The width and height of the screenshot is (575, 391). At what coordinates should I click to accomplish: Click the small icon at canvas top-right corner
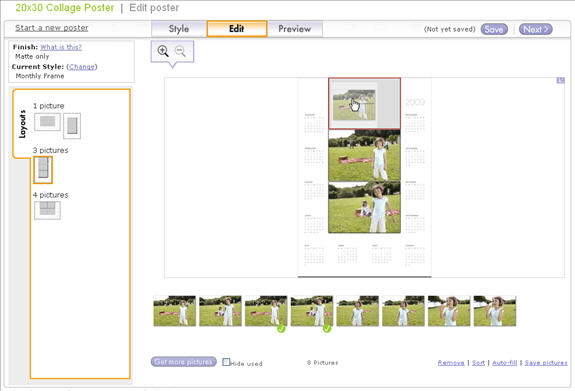tap(560, 80)
